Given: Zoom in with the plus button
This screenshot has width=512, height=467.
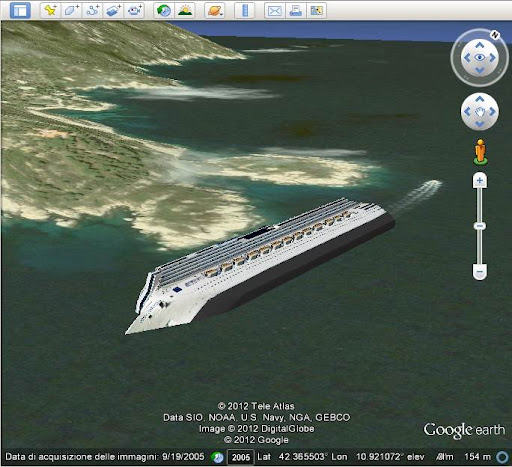Looking at the screenshot, I should pos(480,181).
